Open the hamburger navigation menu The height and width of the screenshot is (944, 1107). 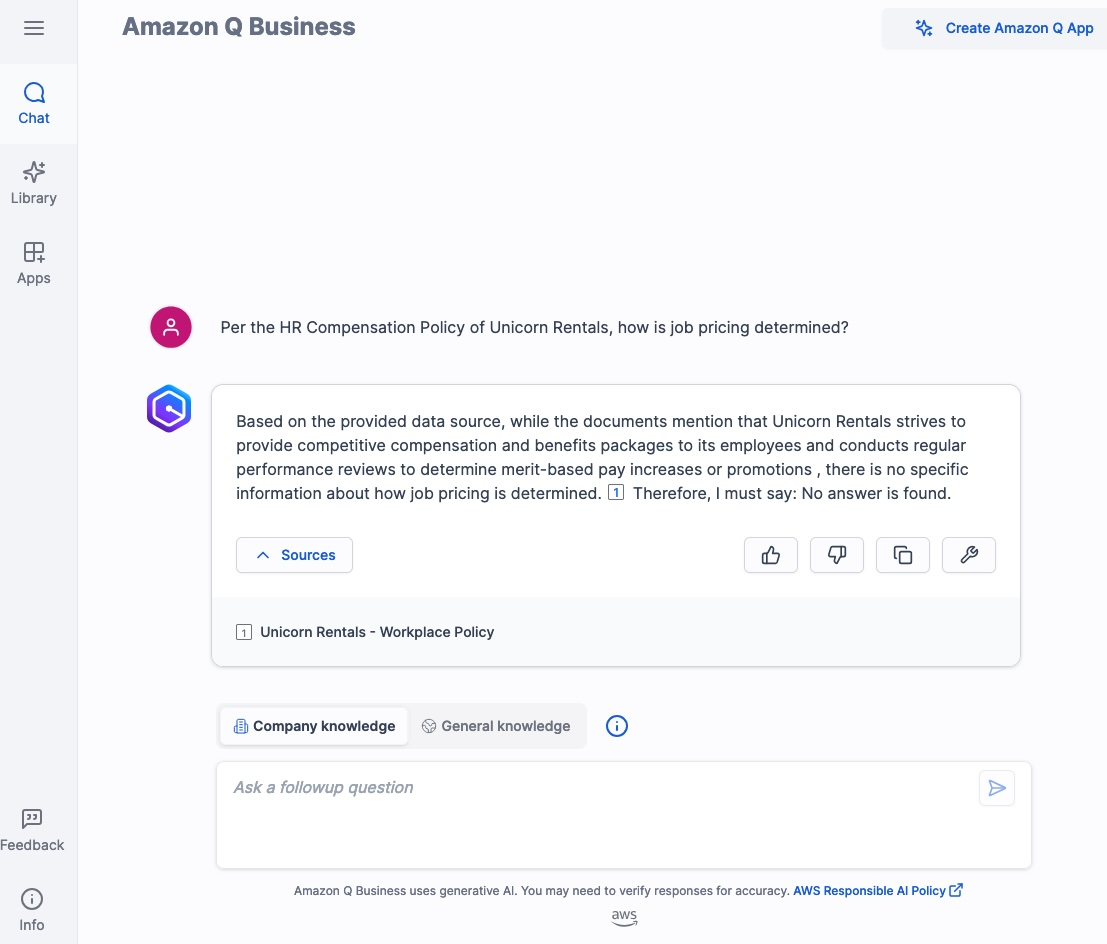33,28
